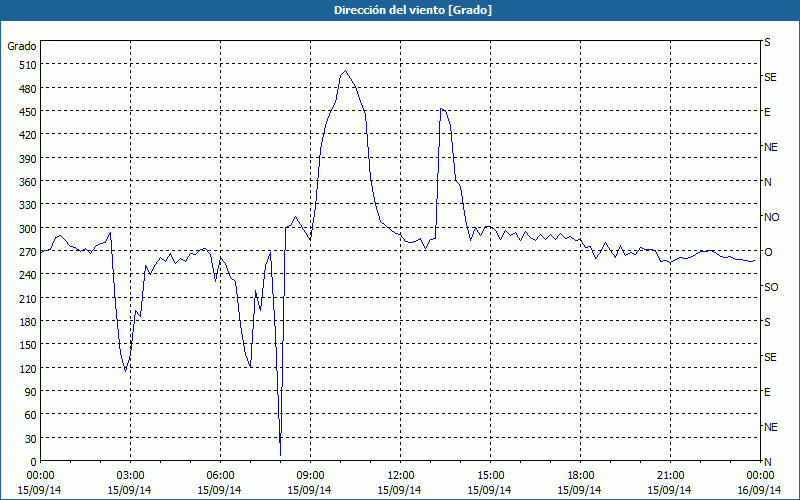Click the "330" y-axis value
The height and width of the screenshot is (500, 800).
[x=28, y=206]
